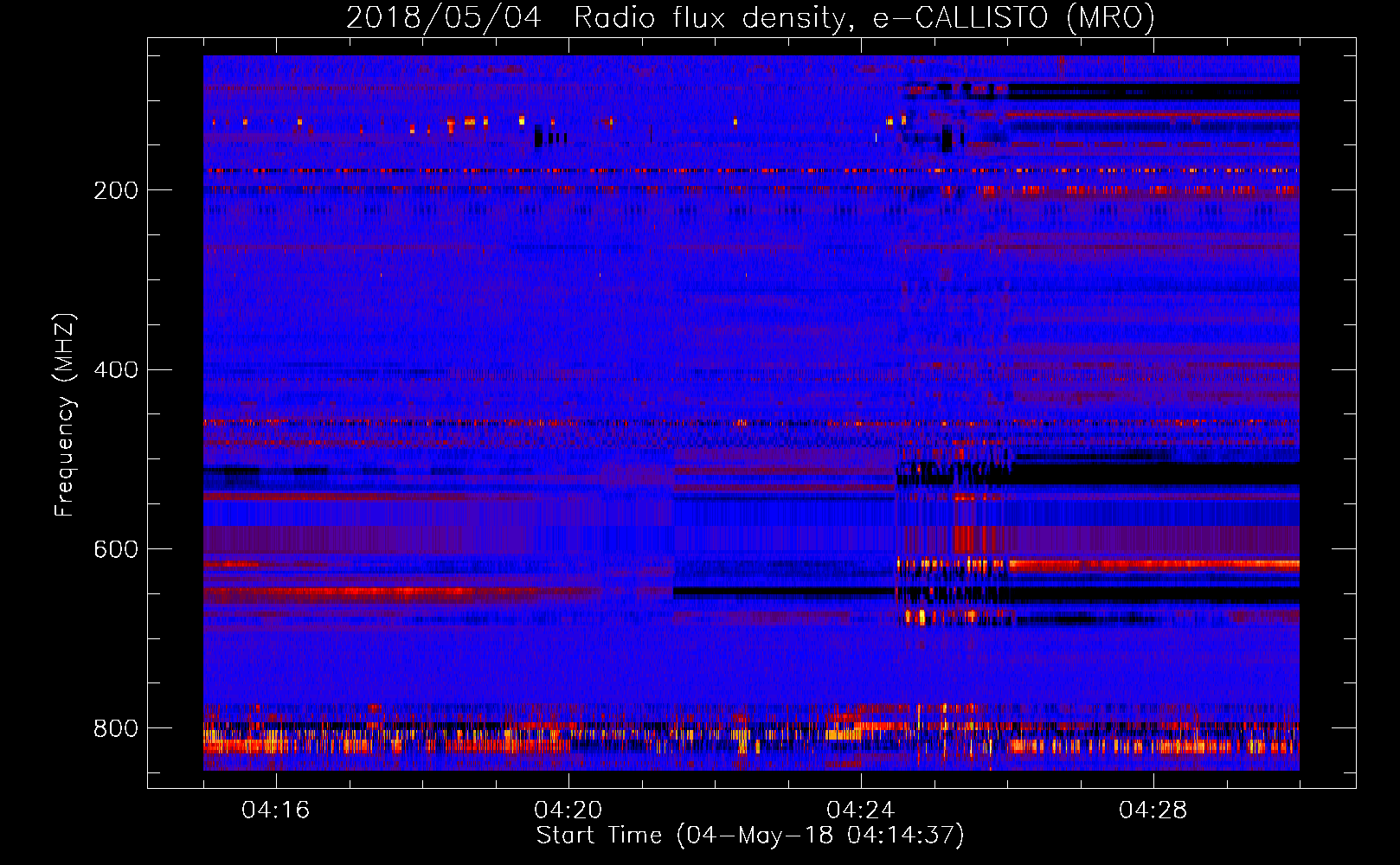The width and height of the screenshot is (1400, 865).
Task: Click the 'Frequency (MHZ)' axis label
Action: click(65, 414)
